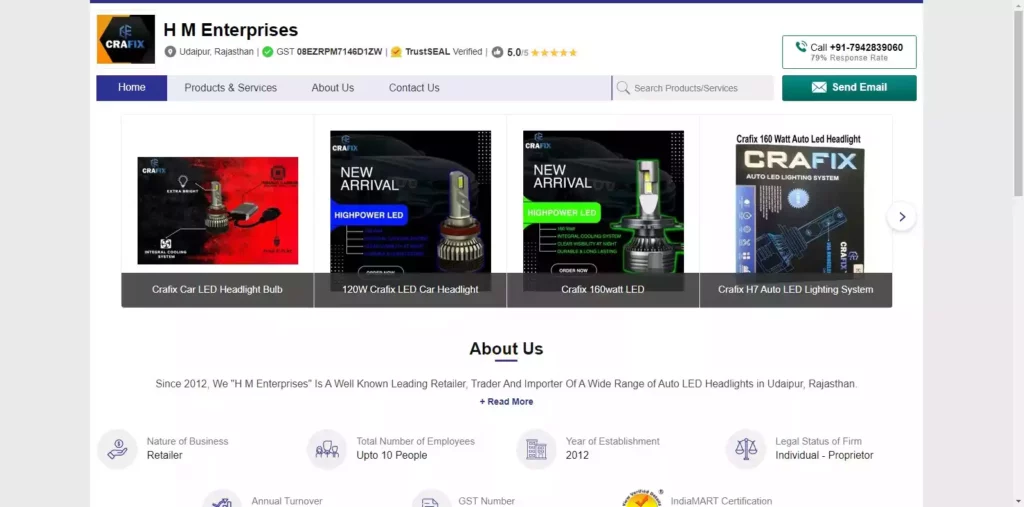Click the thumbs-up rating icon
The height and width of the screenshot is (507, 1024).
[x=498, y=52]
